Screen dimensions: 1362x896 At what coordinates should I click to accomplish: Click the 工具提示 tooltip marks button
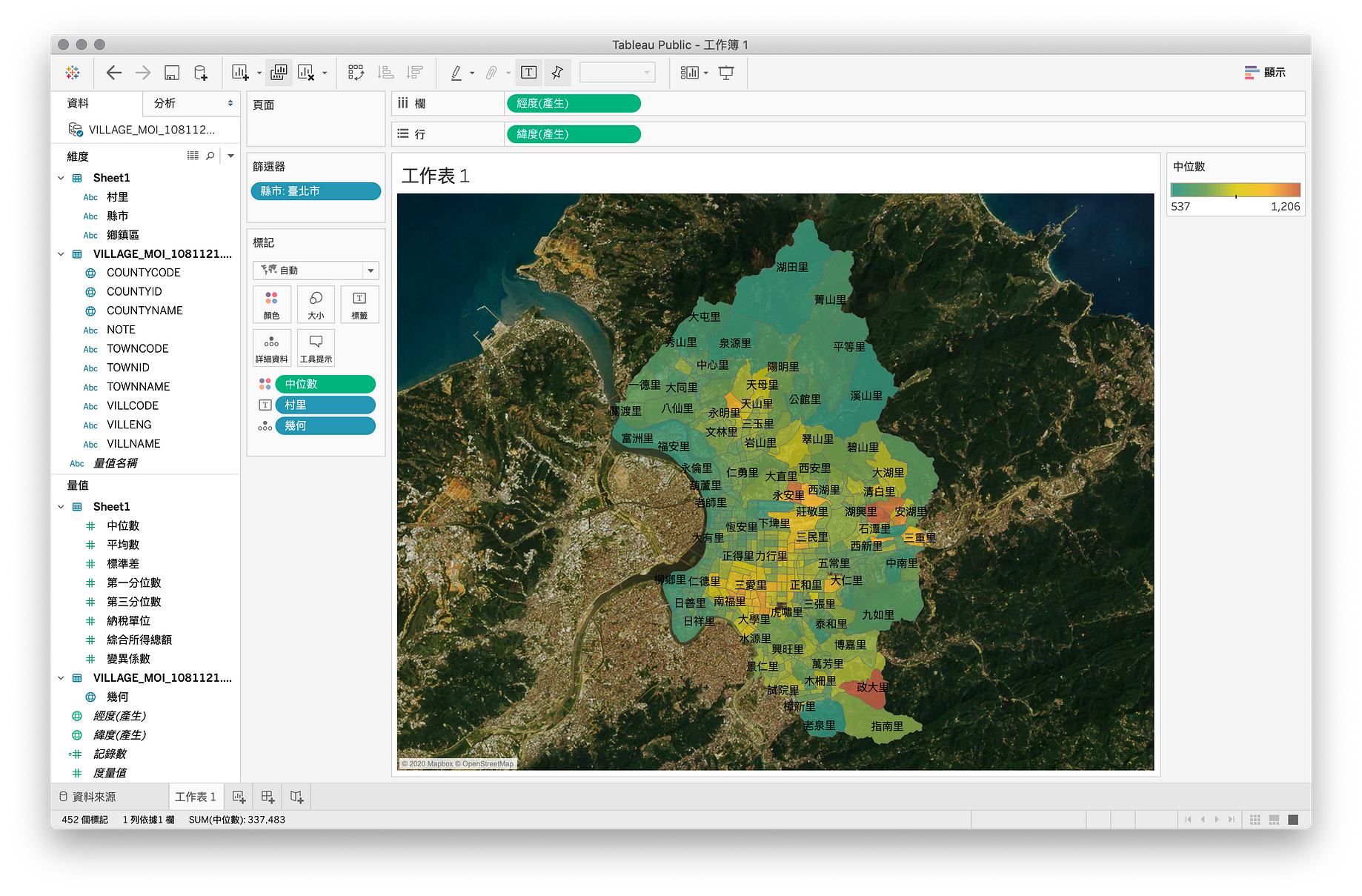316,348
